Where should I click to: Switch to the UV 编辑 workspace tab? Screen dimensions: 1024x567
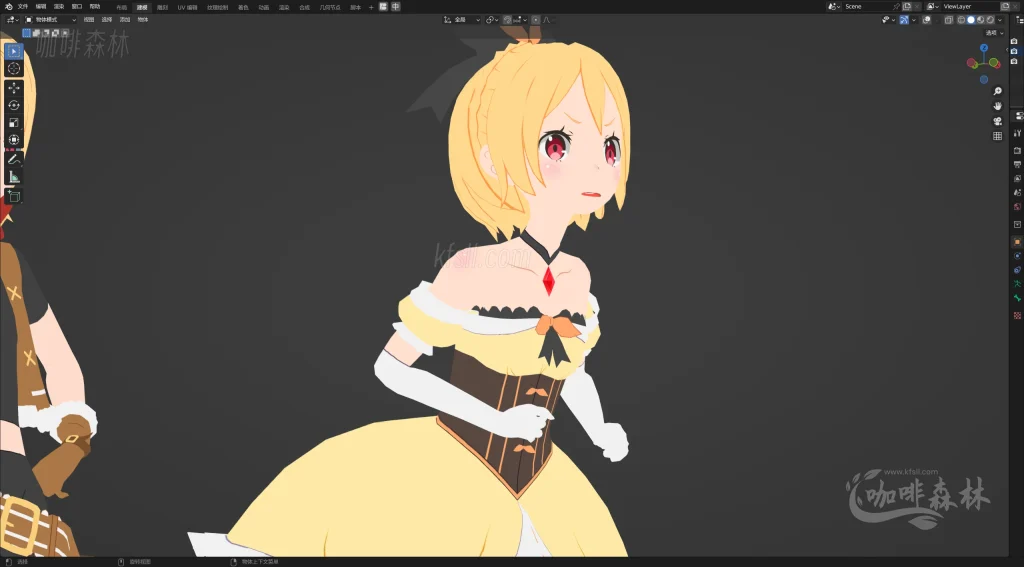click(x=187, y=7)
